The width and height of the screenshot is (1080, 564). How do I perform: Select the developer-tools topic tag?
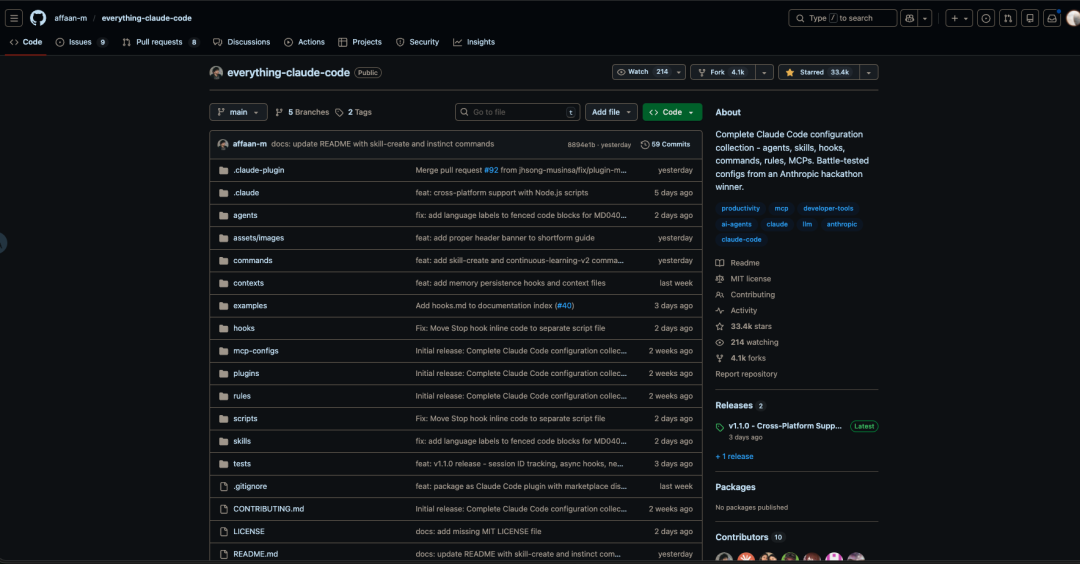click(828, 209)
